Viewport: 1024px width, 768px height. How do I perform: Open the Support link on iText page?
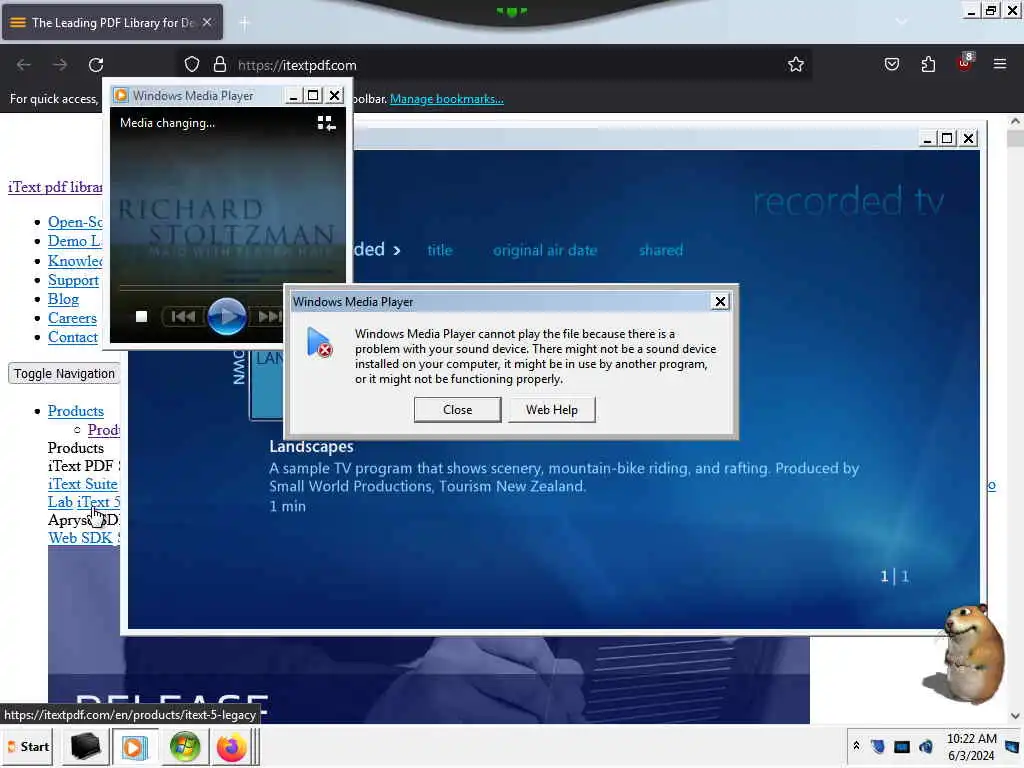73,280
